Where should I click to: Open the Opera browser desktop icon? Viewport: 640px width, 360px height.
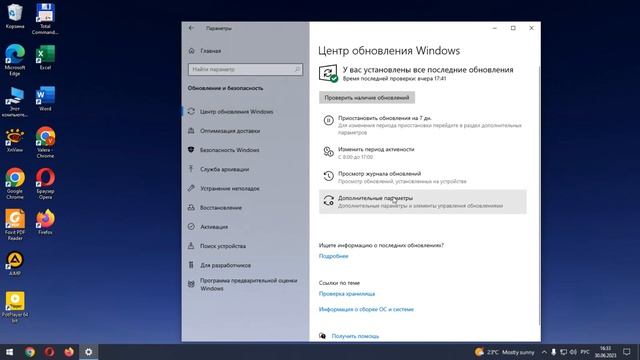(45, 183)
